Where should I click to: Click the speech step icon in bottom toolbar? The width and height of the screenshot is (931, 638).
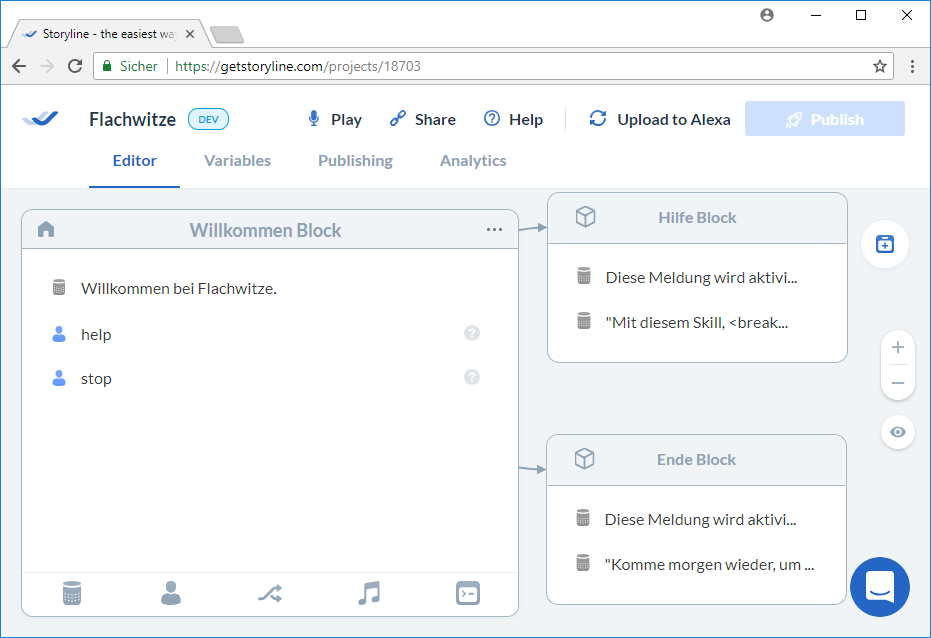(72, 593)
